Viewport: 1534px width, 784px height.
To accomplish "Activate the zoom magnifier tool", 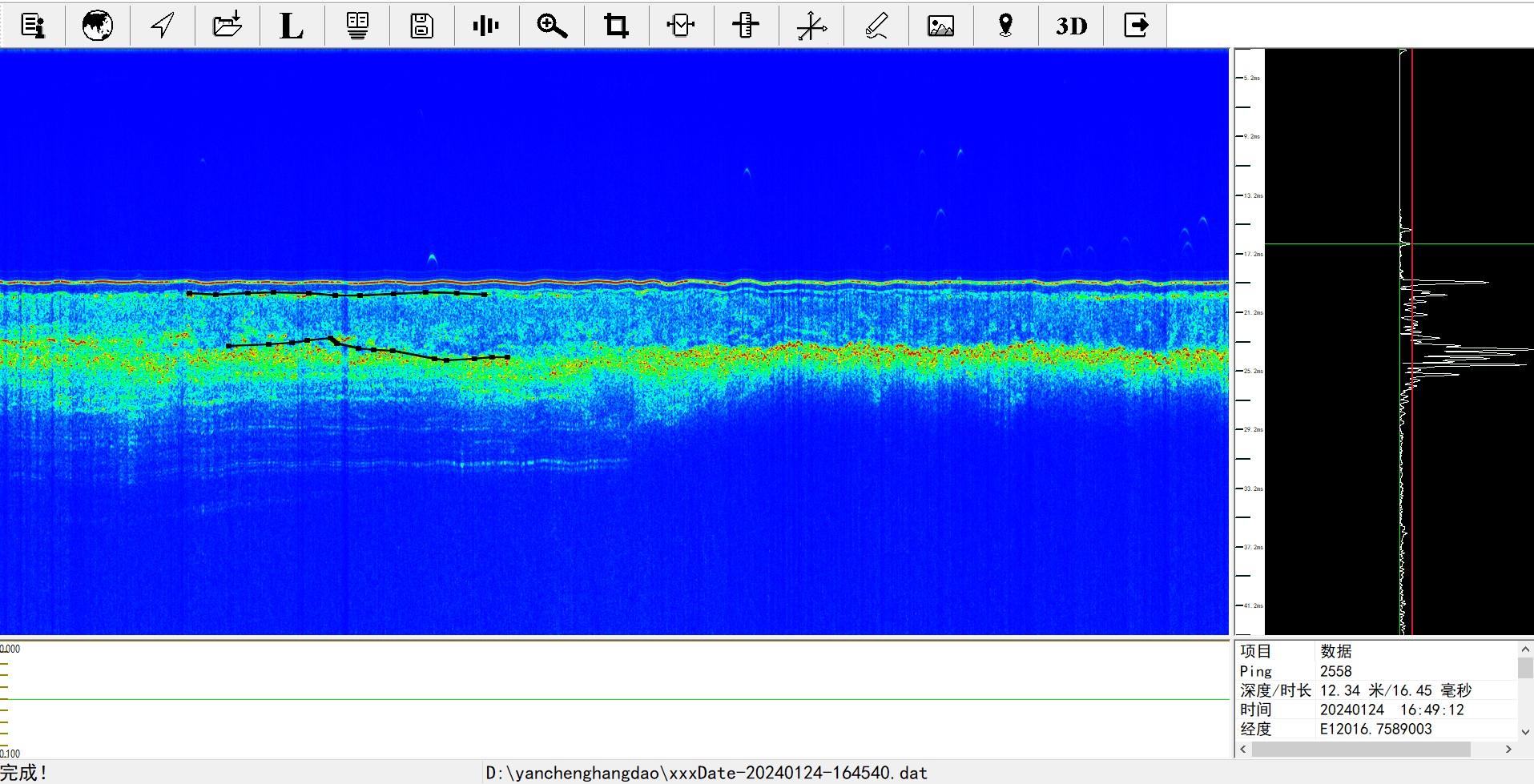I will (x=551, y=26).
